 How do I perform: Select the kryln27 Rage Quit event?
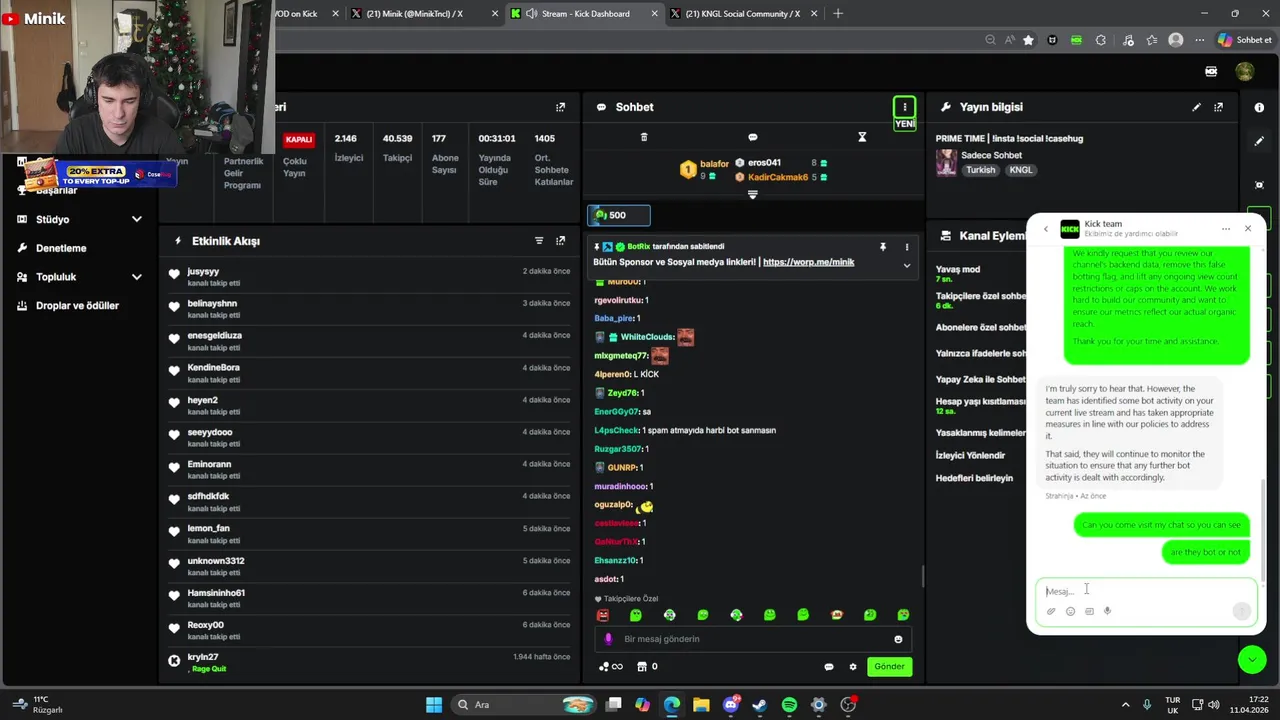[369, 662]
